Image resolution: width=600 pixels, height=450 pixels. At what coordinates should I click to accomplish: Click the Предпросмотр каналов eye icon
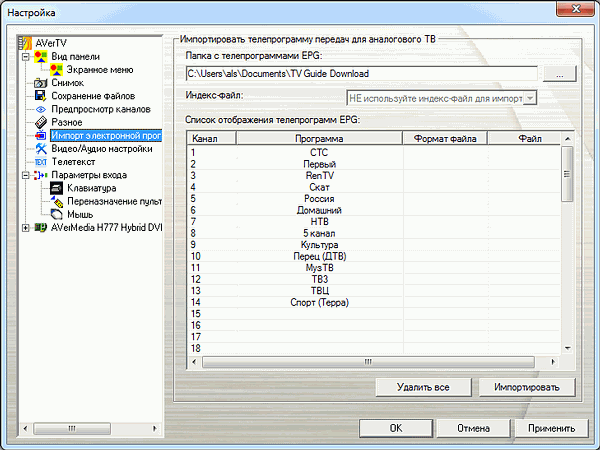tap(41, 109)
